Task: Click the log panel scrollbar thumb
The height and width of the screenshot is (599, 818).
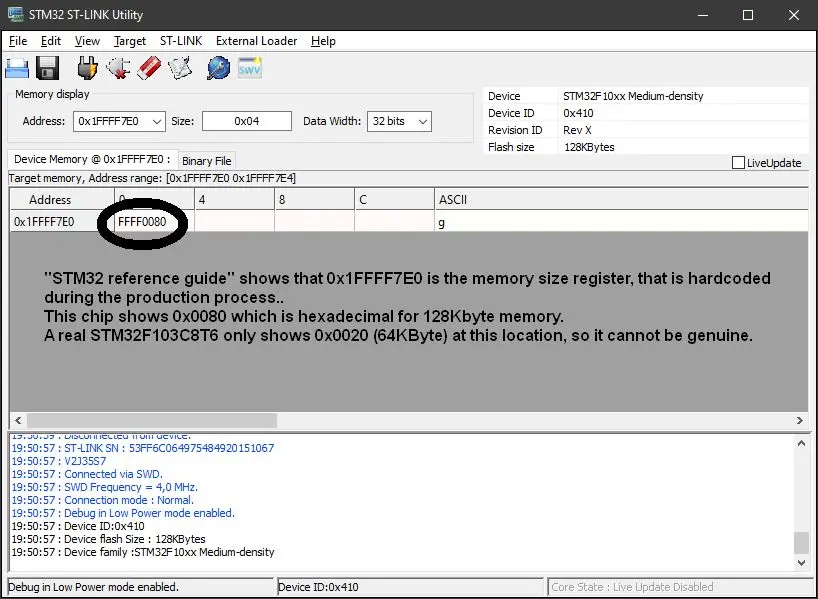Action: pyautogui.click(x=801, y=543)
